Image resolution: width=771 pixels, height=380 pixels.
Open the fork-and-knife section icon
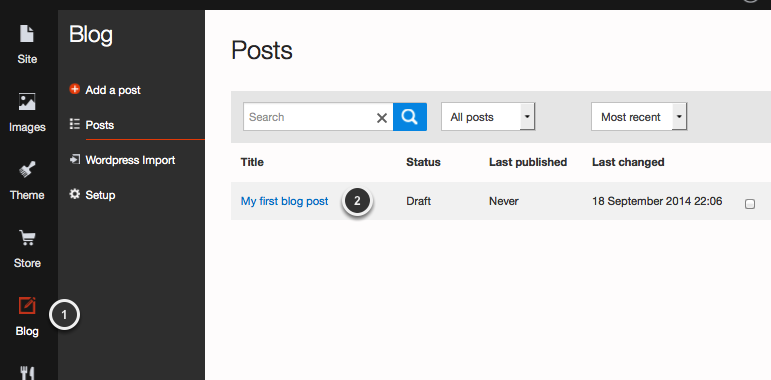(27, 373)
